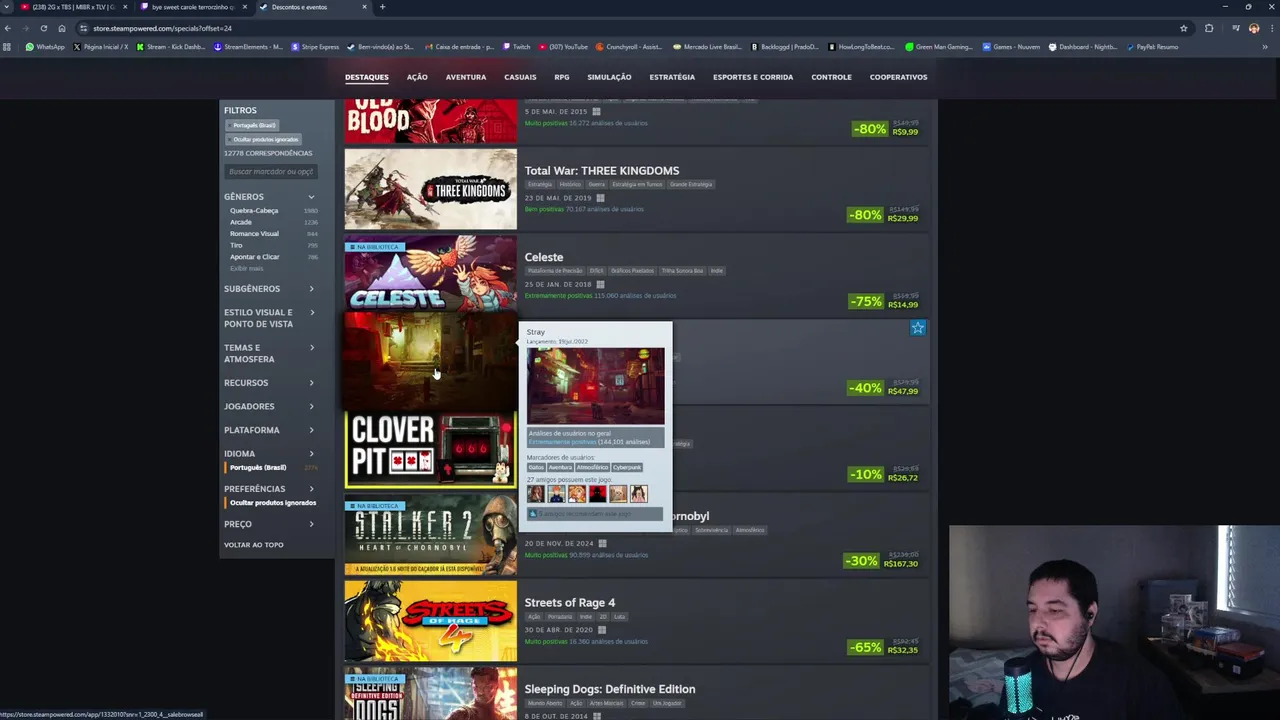
Task: Click the Clover Pit game capsule image
Action: [431, 448]
